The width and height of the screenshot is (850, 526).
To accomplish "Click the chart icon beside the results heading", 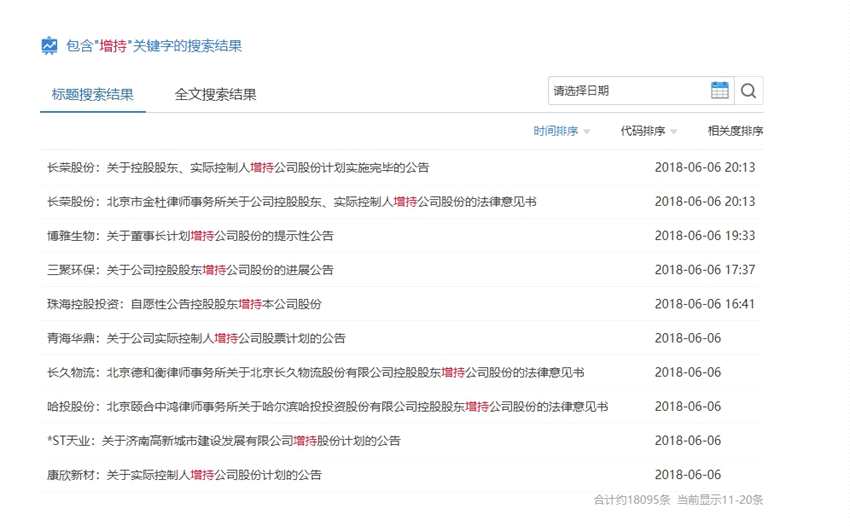I will (49, 46).
